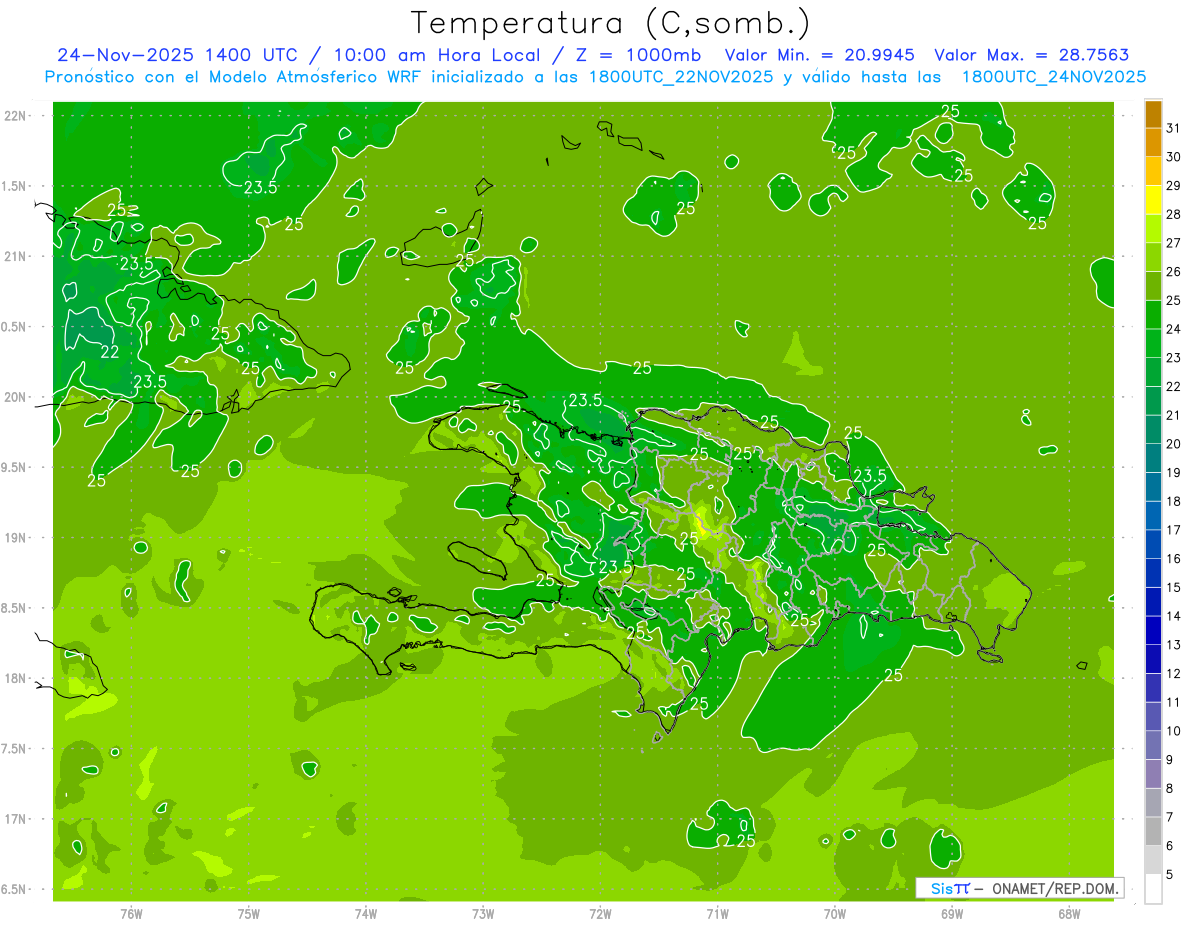The image size is (1200, 927).
Task: Click the "10" value on the color scale
Action: (1174, 731)
